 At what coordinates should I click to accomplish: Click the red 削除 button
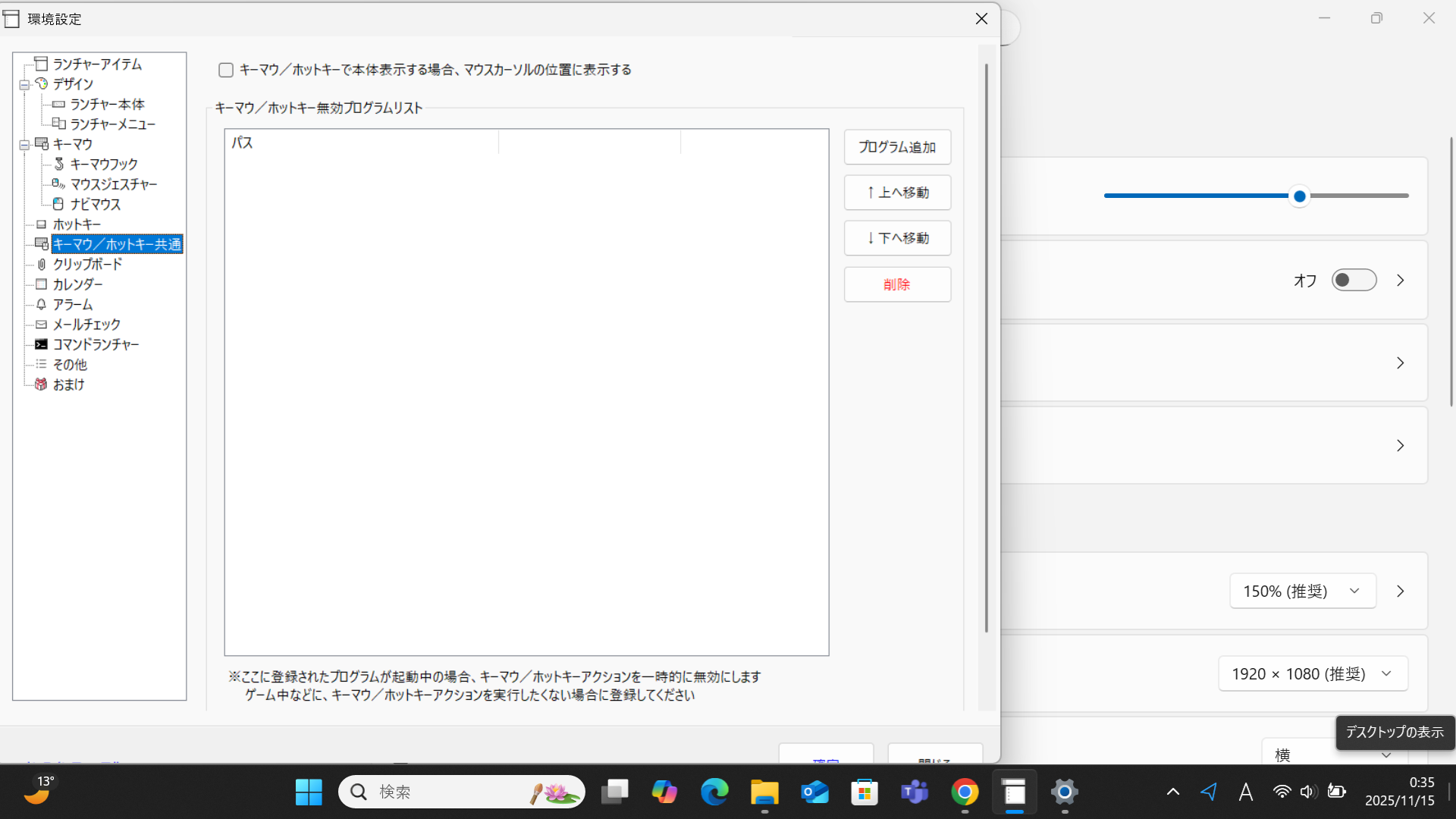point(897,284)
